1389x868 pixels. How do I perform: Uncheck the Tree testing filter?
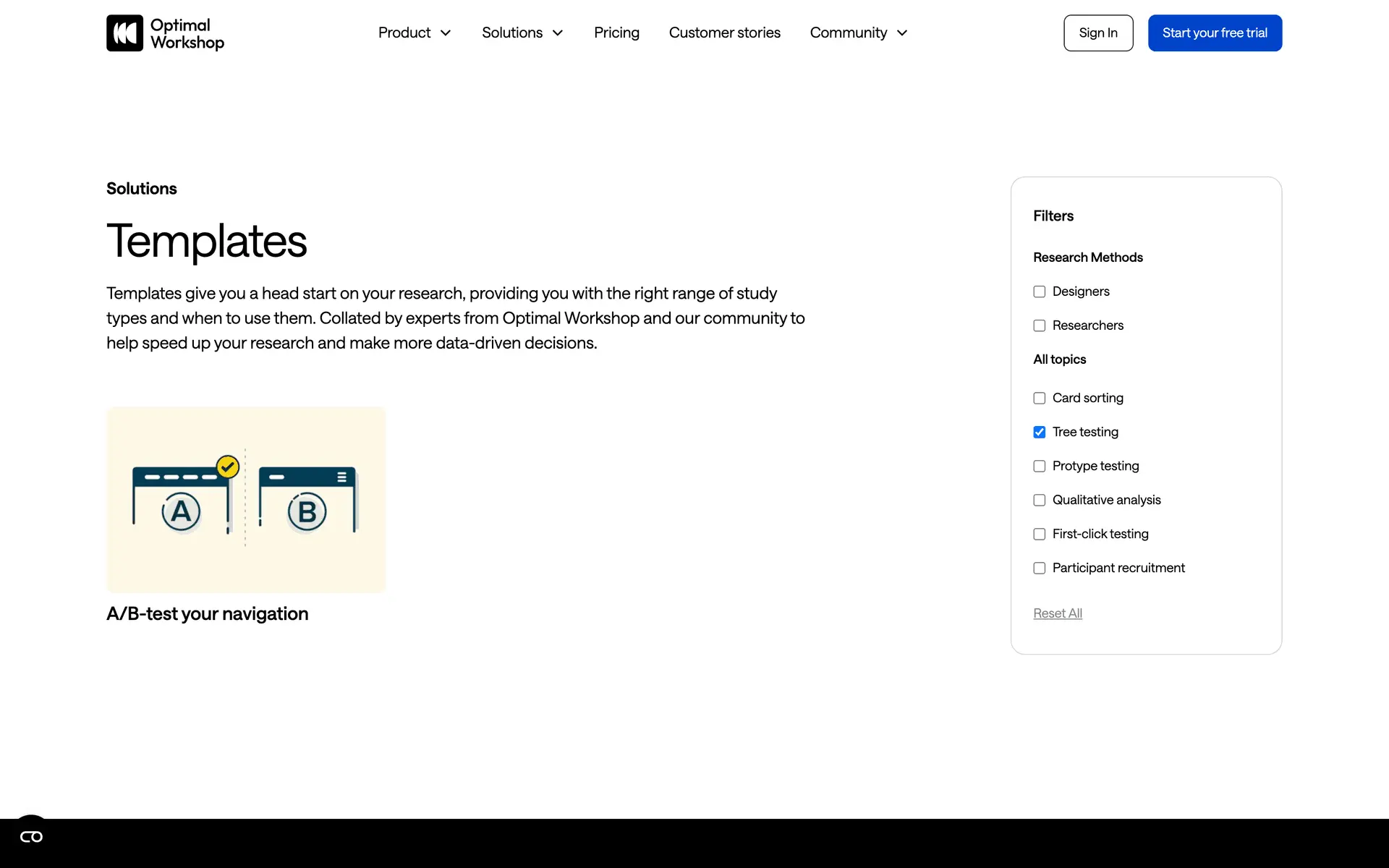(1040, 432)
